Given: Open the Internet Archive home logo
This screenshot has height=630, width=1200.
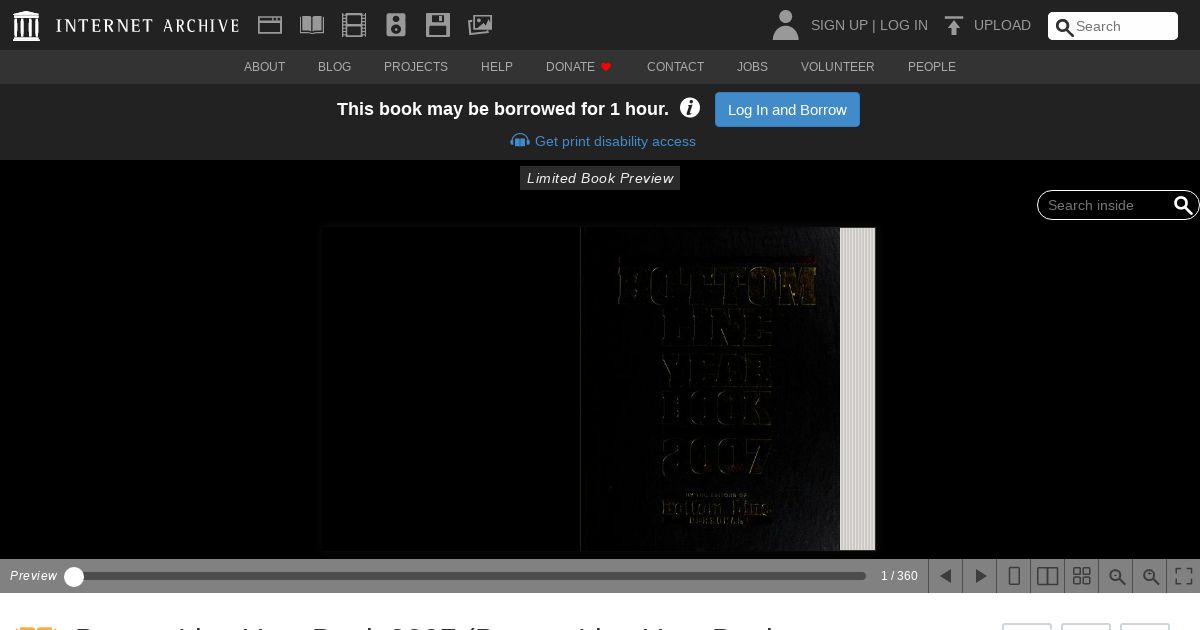Looking at the screenshot, I should tap(126, 26).
